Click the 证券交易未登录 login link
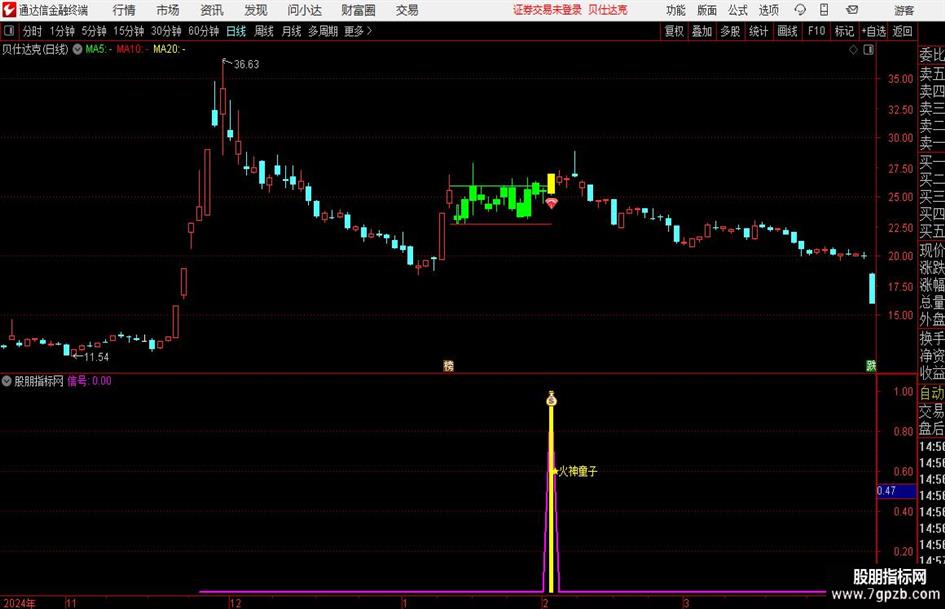 point(547,10)
